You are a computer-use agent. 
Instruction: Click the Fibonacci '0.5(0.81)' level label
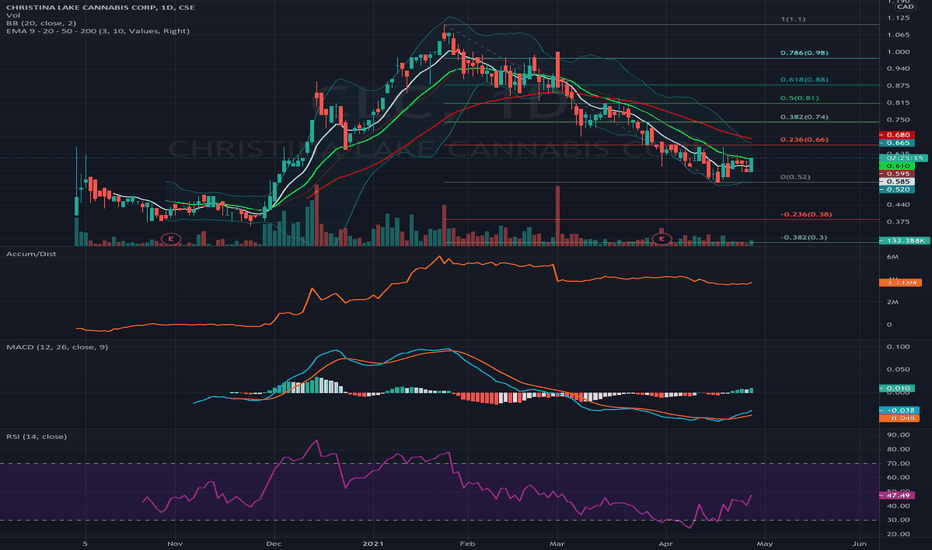coord(799,98)
